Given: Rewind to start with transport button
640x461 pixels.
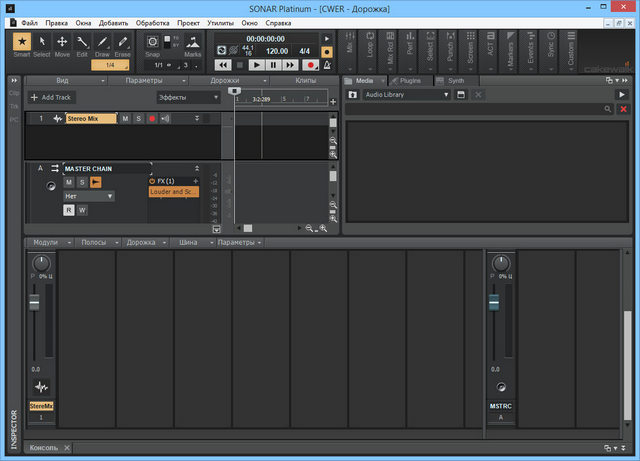Looking at the screenshot, I should [x=222, y=65].
